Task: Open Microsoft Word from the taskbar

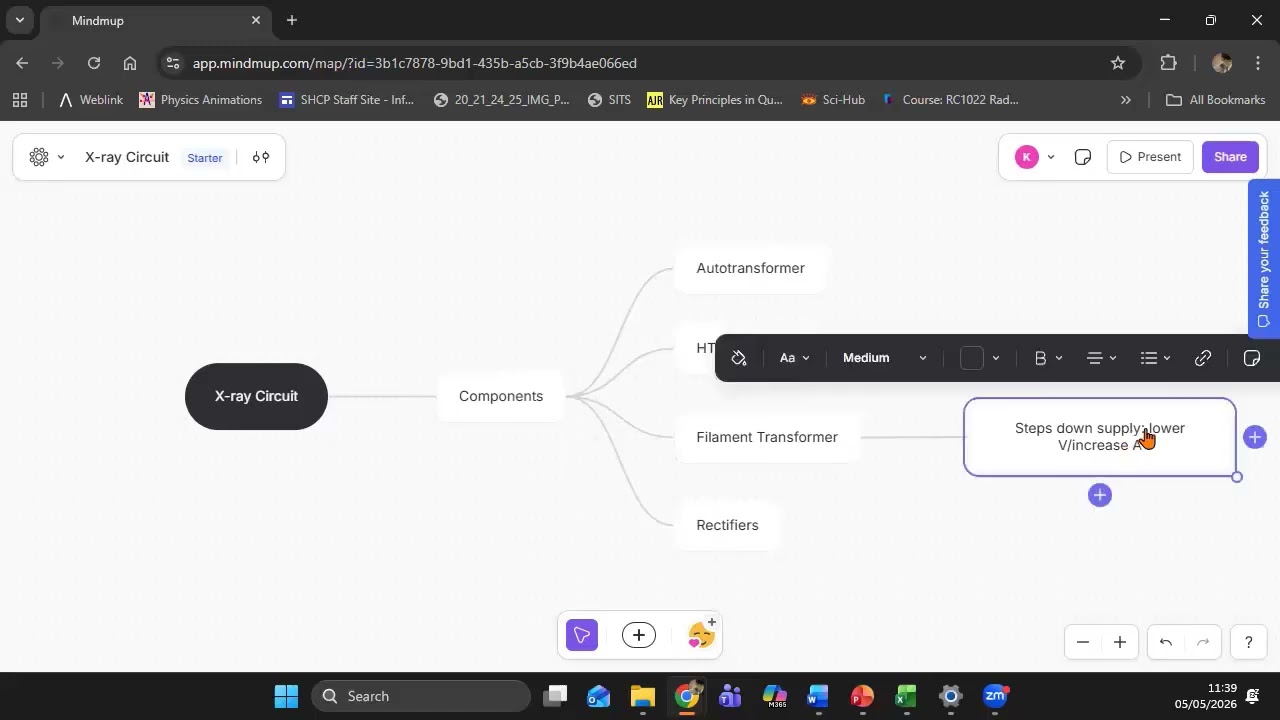Action: pos(818,696)
